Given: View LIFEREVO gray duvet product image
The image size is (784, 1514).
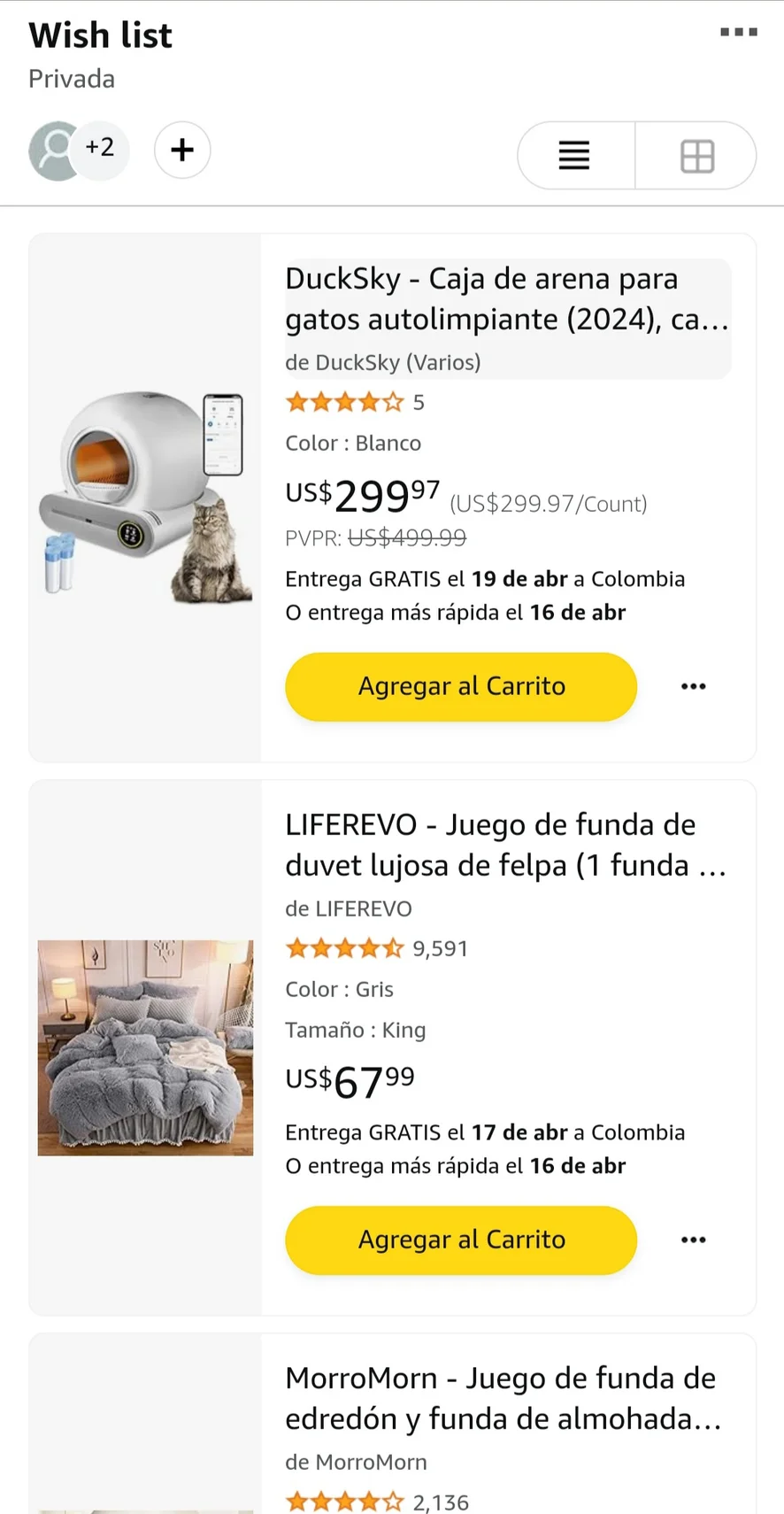Looking at the screenshot, I should coord(145,1047).
